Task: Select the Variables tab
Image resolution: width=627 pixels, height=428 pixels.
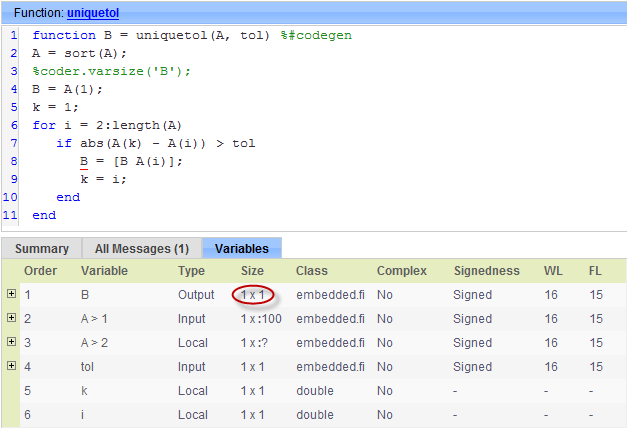Action: [x=242, y=248]
